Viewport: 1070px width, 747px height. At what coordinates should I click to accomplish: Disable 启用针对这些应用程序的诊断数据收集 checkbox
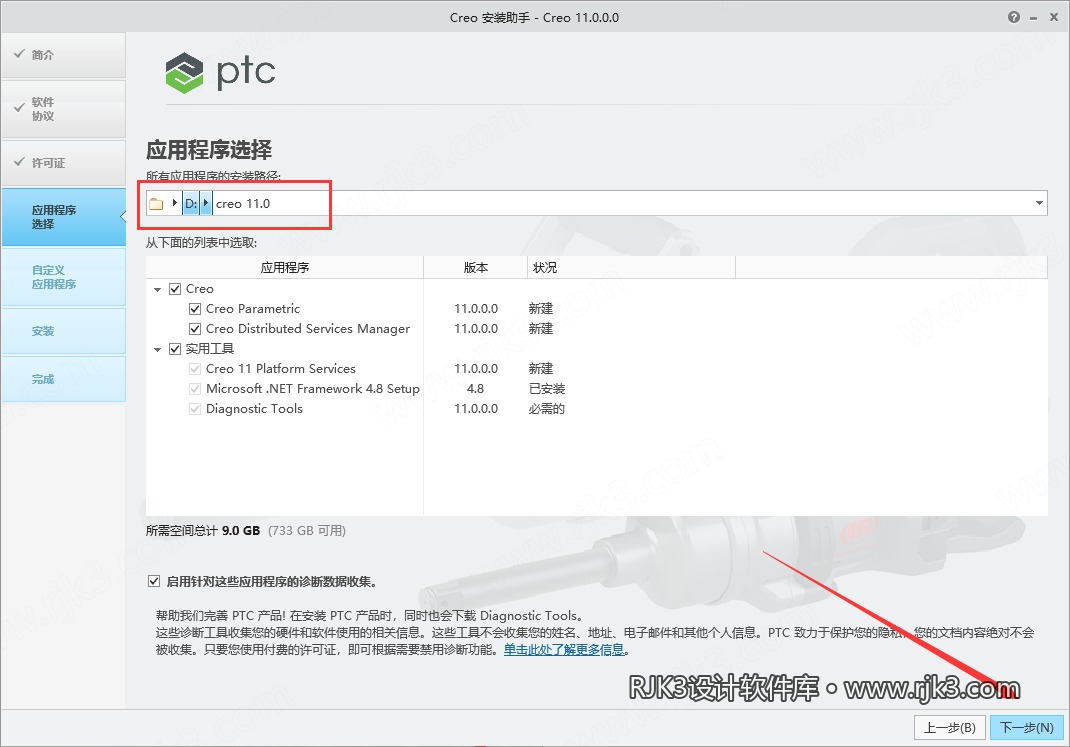154,581
